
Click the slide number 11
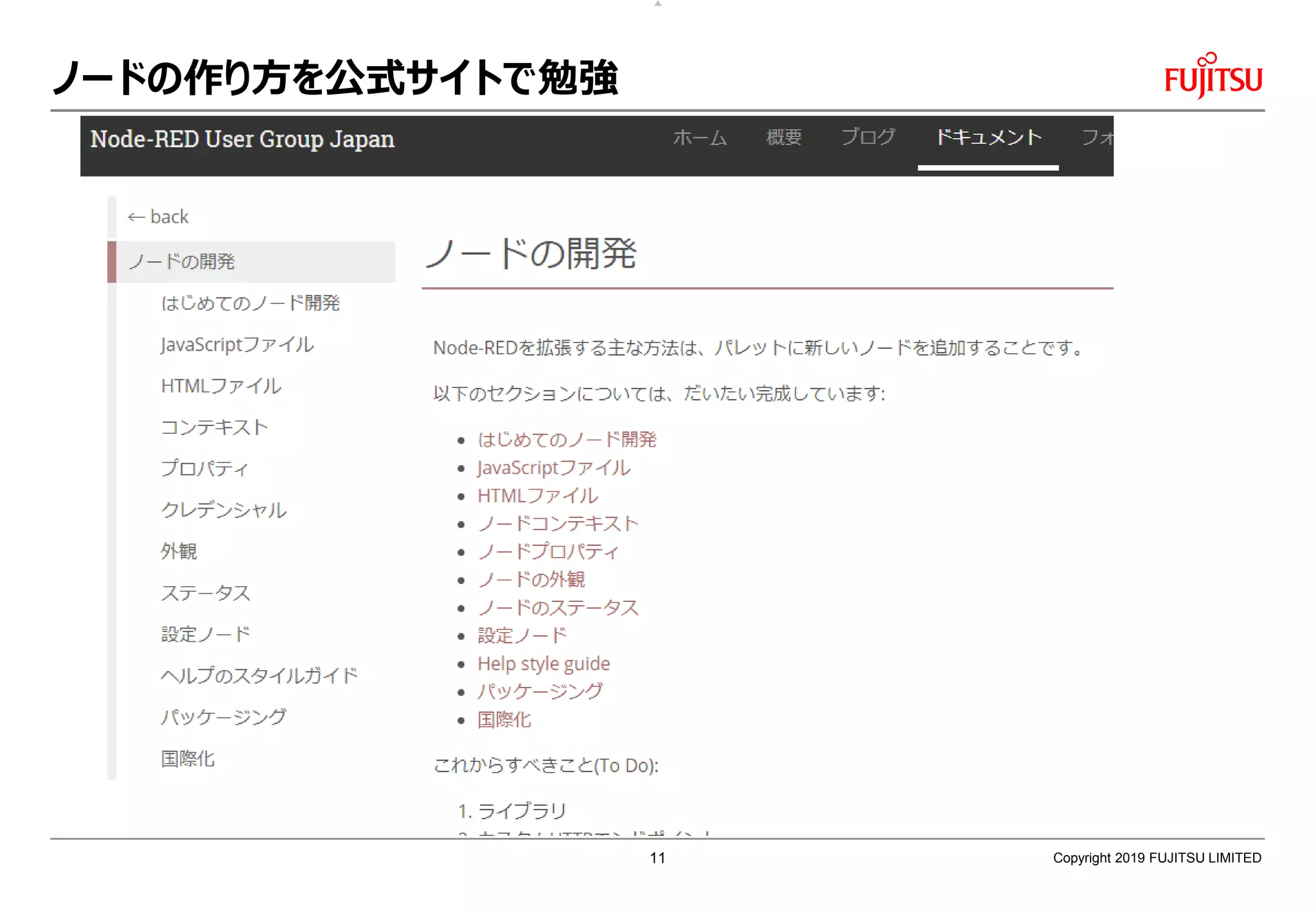(x=657, y=858)
